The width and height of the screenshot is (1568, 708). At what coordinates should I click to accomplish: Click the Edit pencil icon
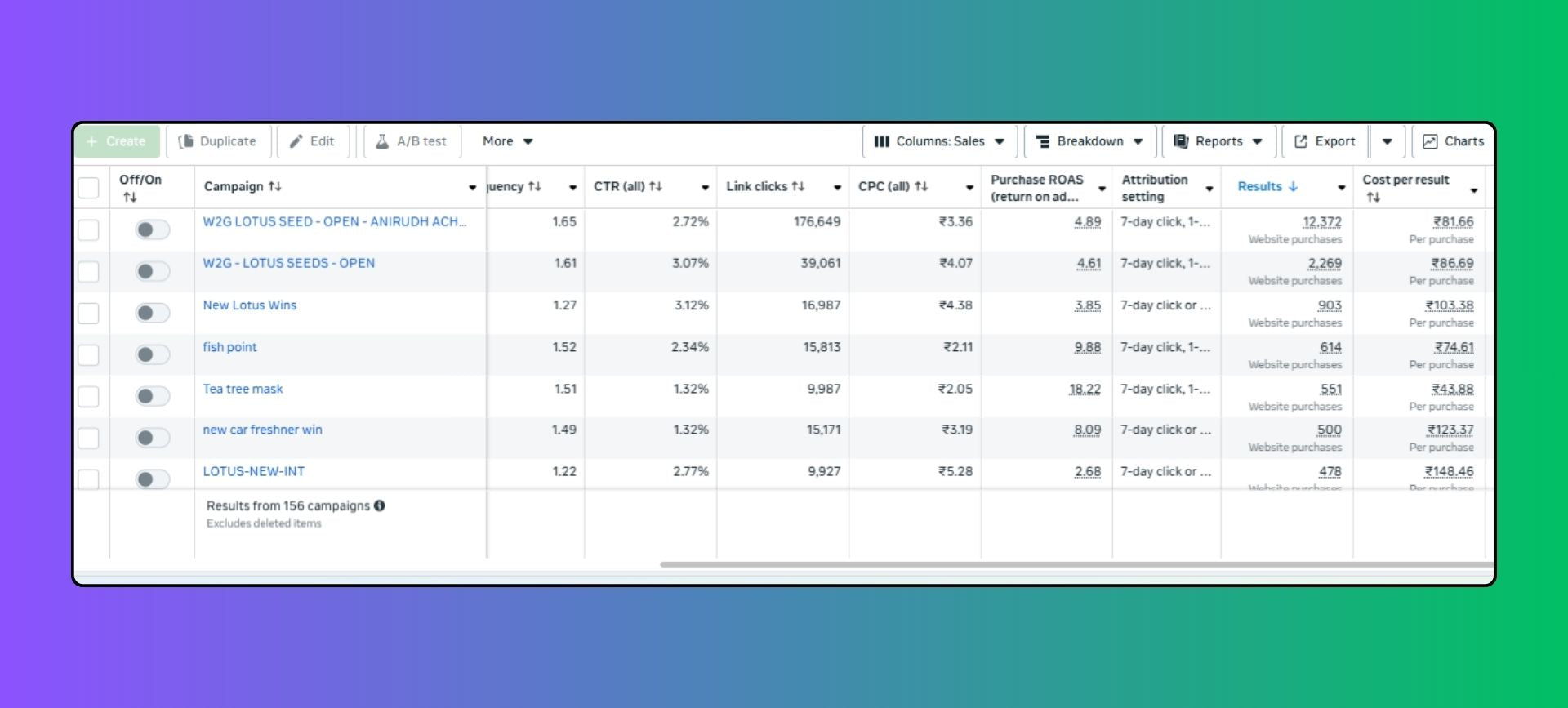point(296,141)
